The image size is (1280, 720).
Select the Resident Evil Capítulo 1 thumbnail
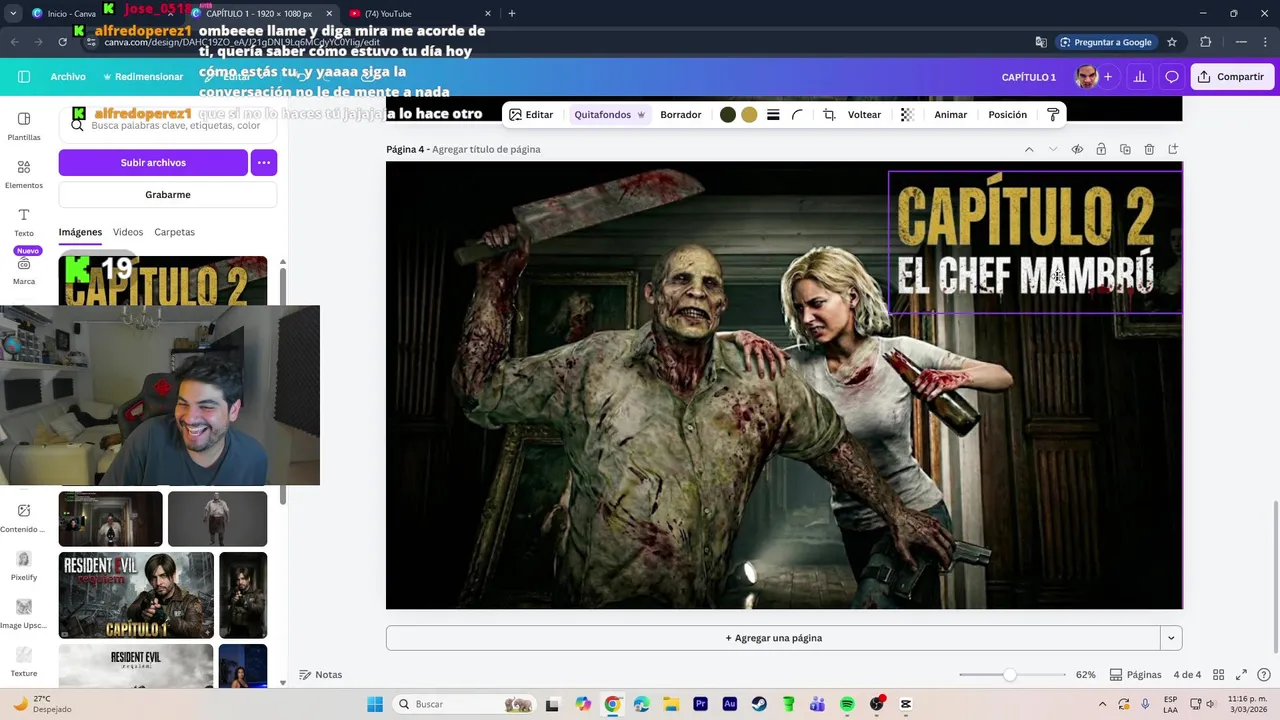[x=136, y=595]
